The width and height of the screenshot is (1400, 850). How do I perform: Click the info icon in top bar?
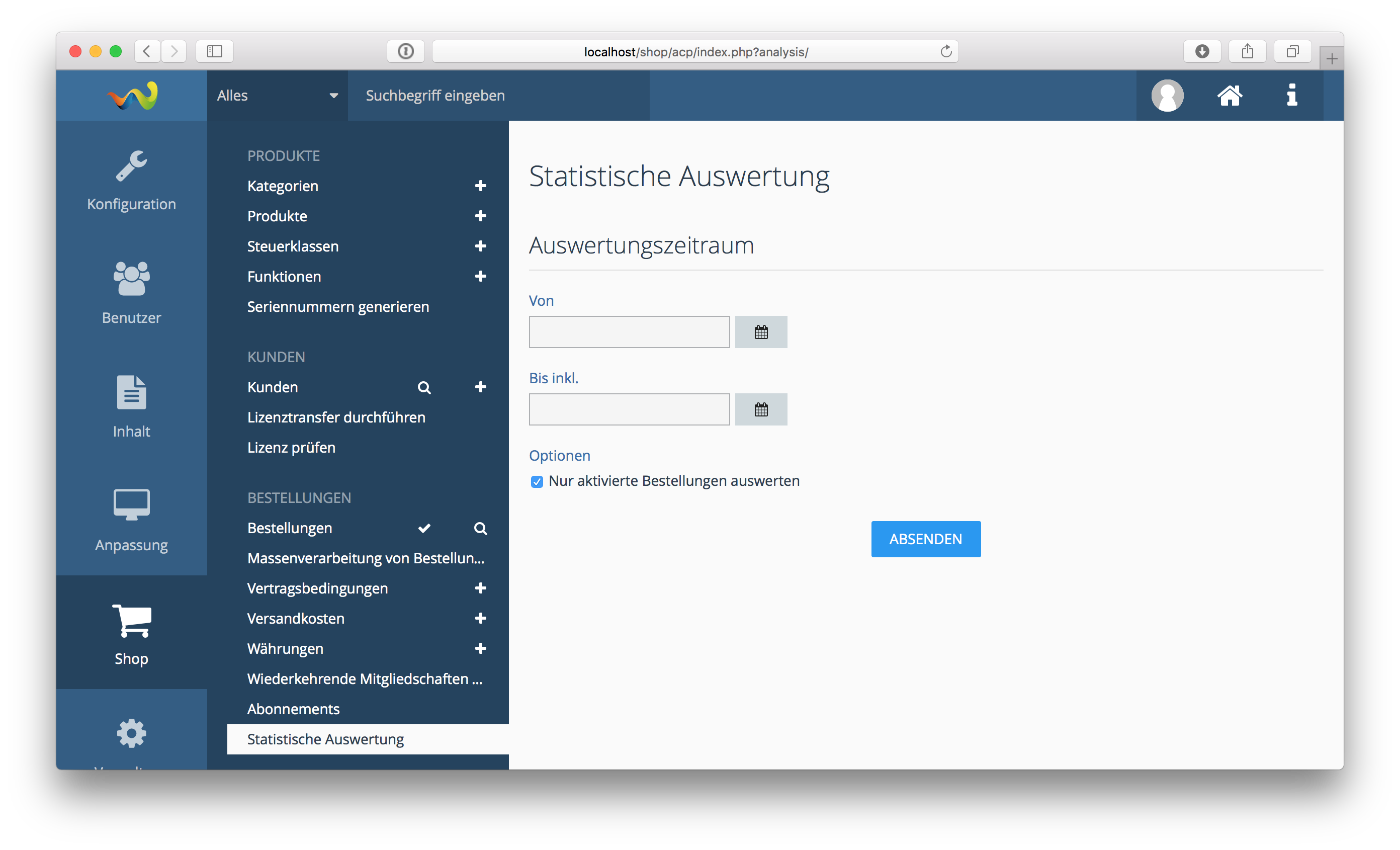pos(1292,96)
